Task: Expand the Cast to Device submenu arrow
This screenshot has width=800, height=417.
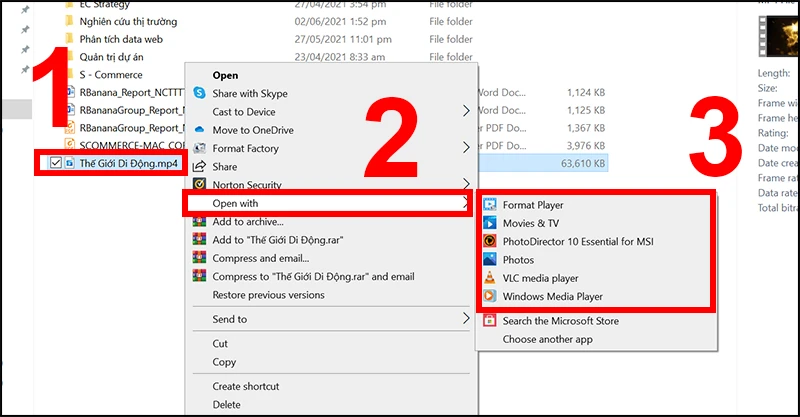Action: [x=466, y=111]
